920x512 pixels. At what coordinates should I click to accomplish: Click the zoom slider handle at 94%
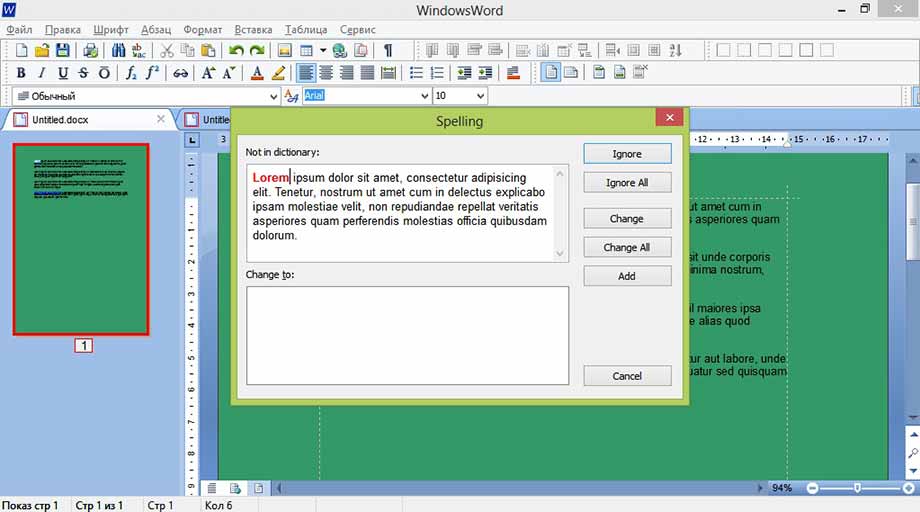point(857,488)
